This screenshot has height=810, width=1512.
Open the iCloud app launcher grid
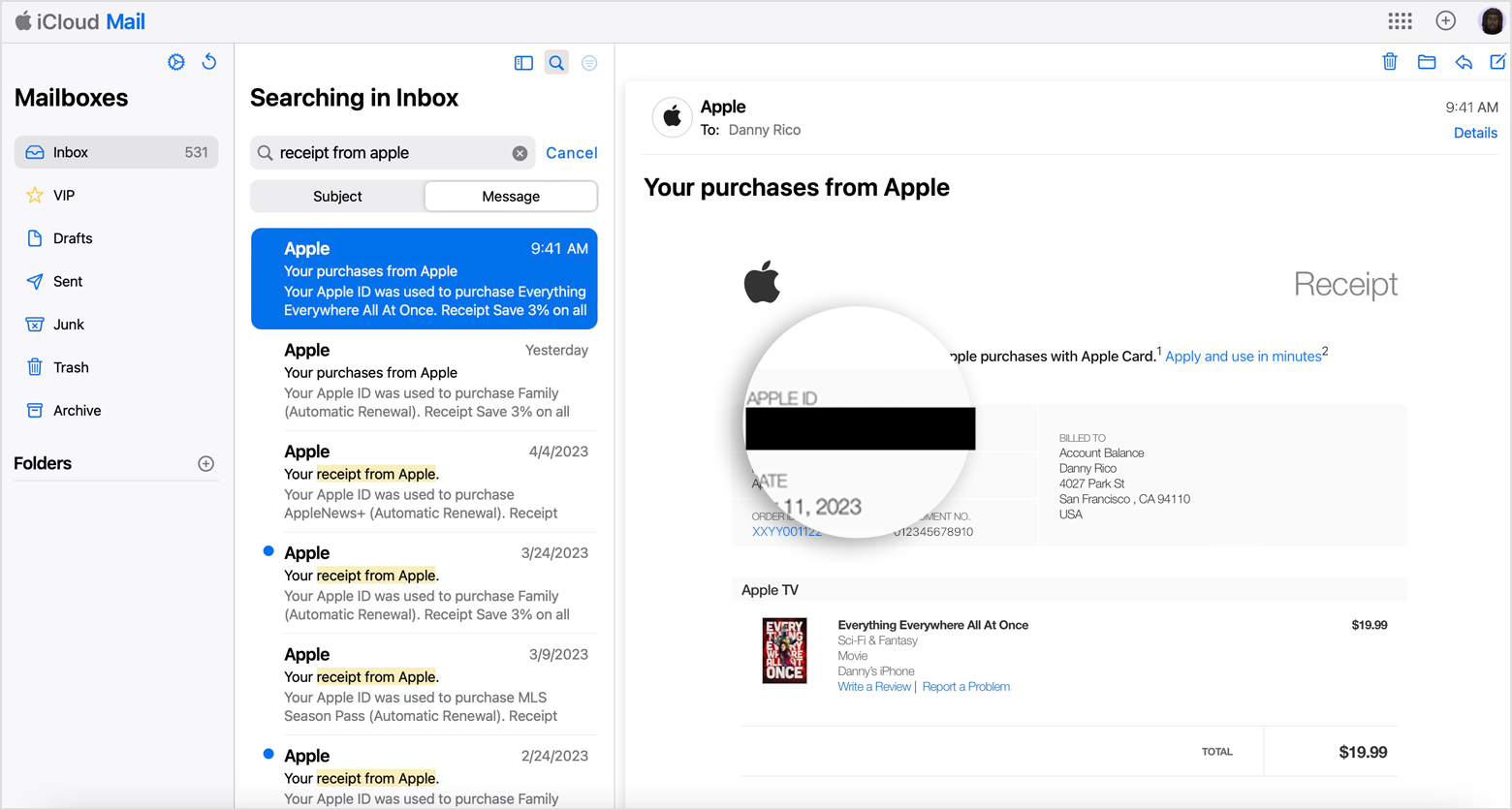(x=1400, y=21)
